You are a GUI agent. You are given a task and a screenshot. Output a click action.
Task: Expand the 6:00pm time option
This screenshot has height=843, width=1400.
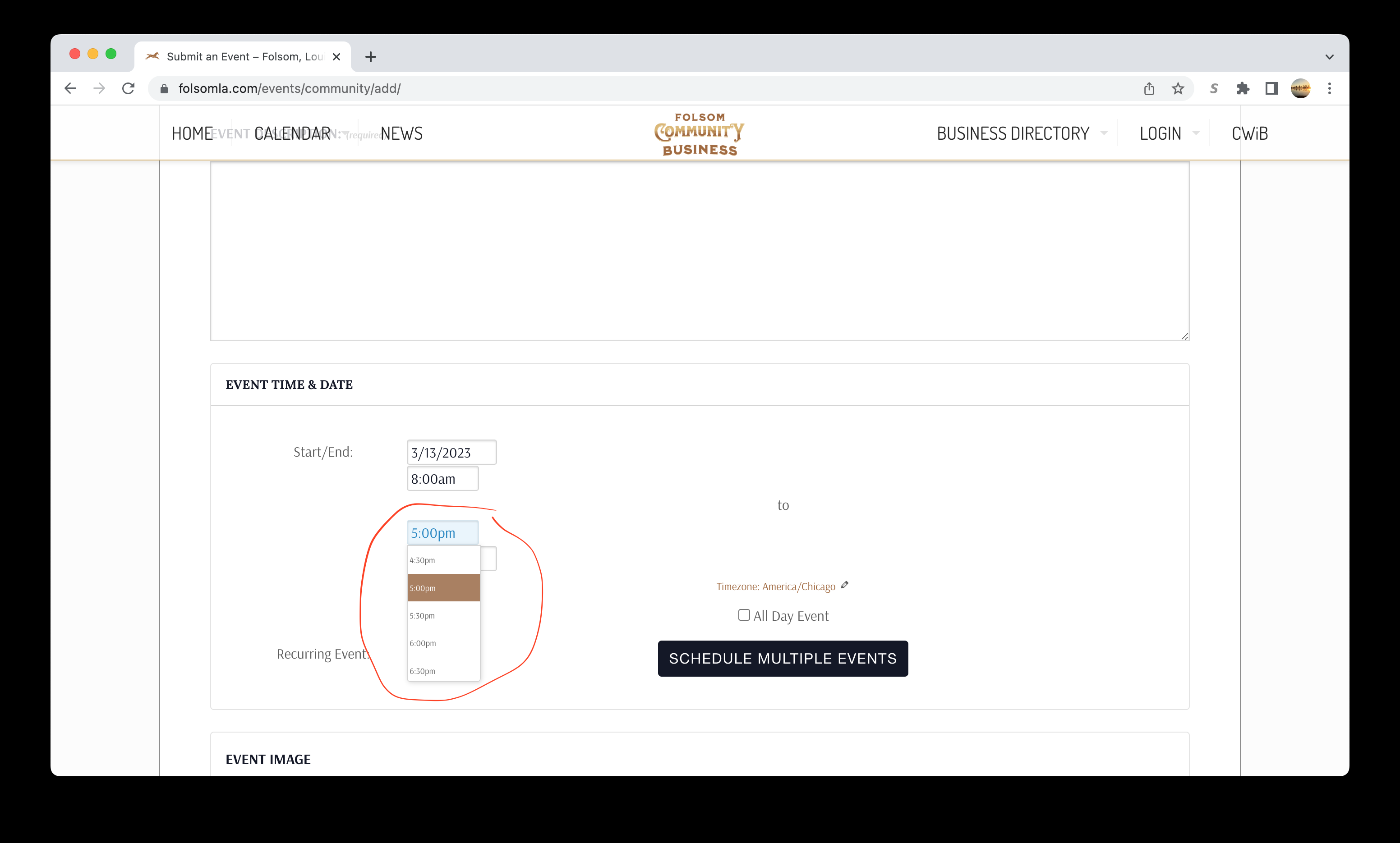pyautogui.click(x=422, y=643)
